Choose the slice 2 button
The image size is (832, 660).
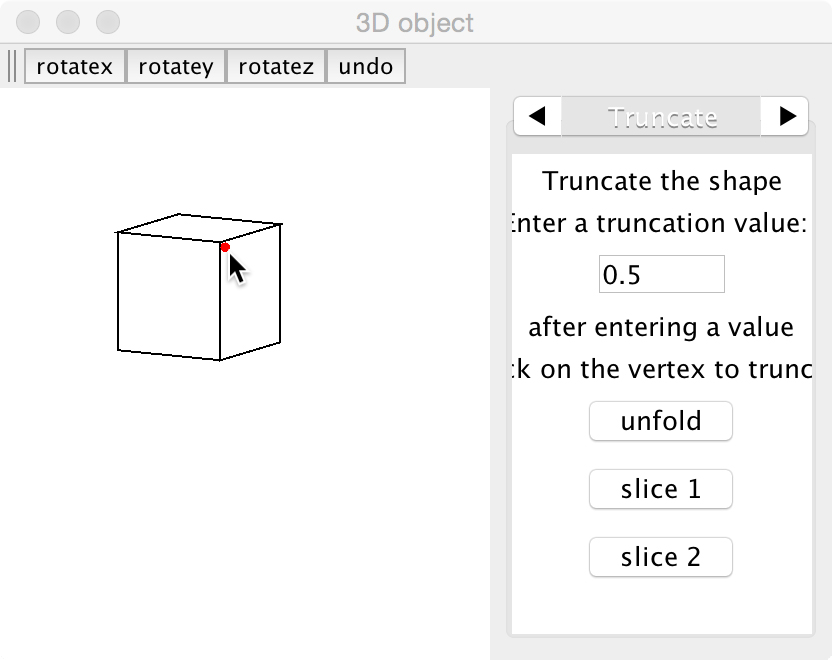(661, 557)
